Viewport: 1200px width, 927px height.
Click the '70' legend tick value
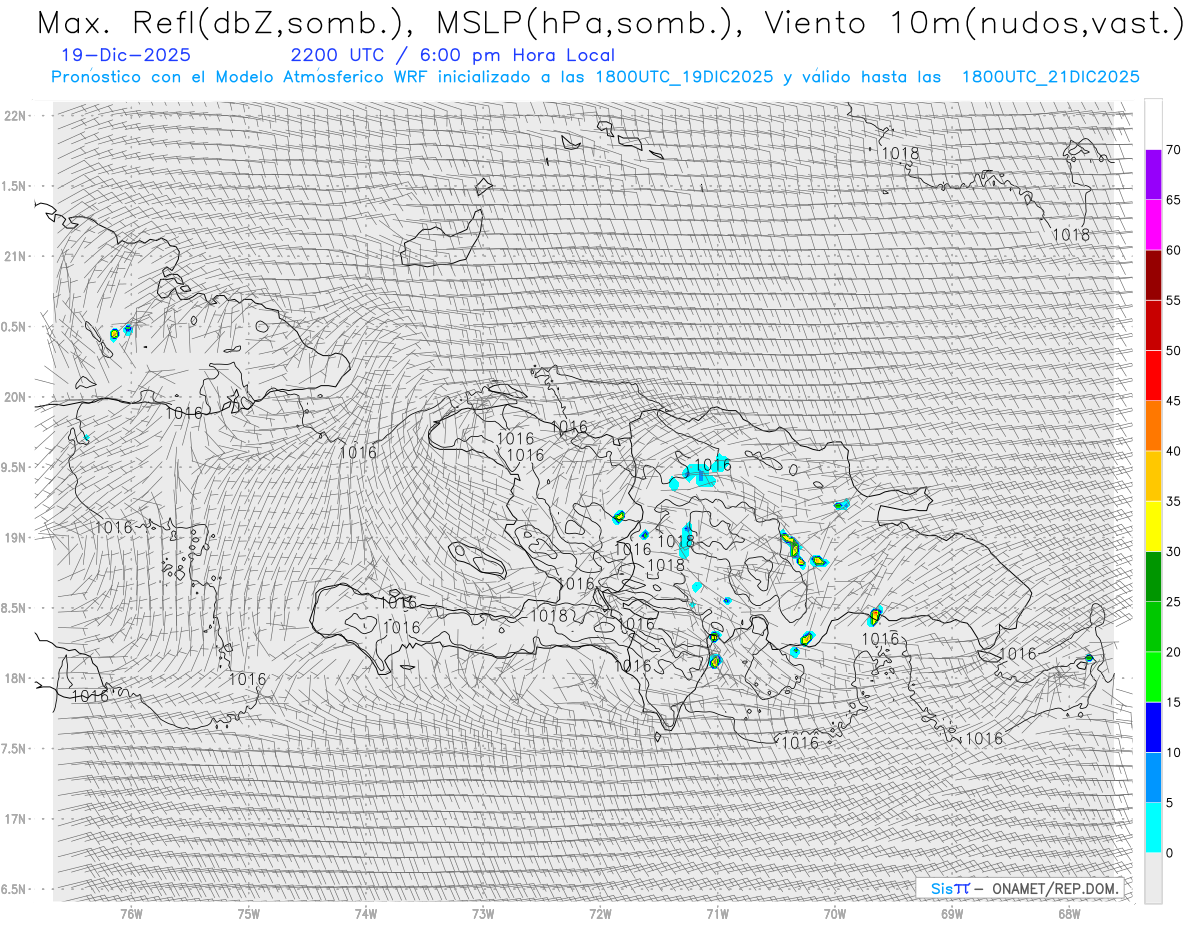1174,150
